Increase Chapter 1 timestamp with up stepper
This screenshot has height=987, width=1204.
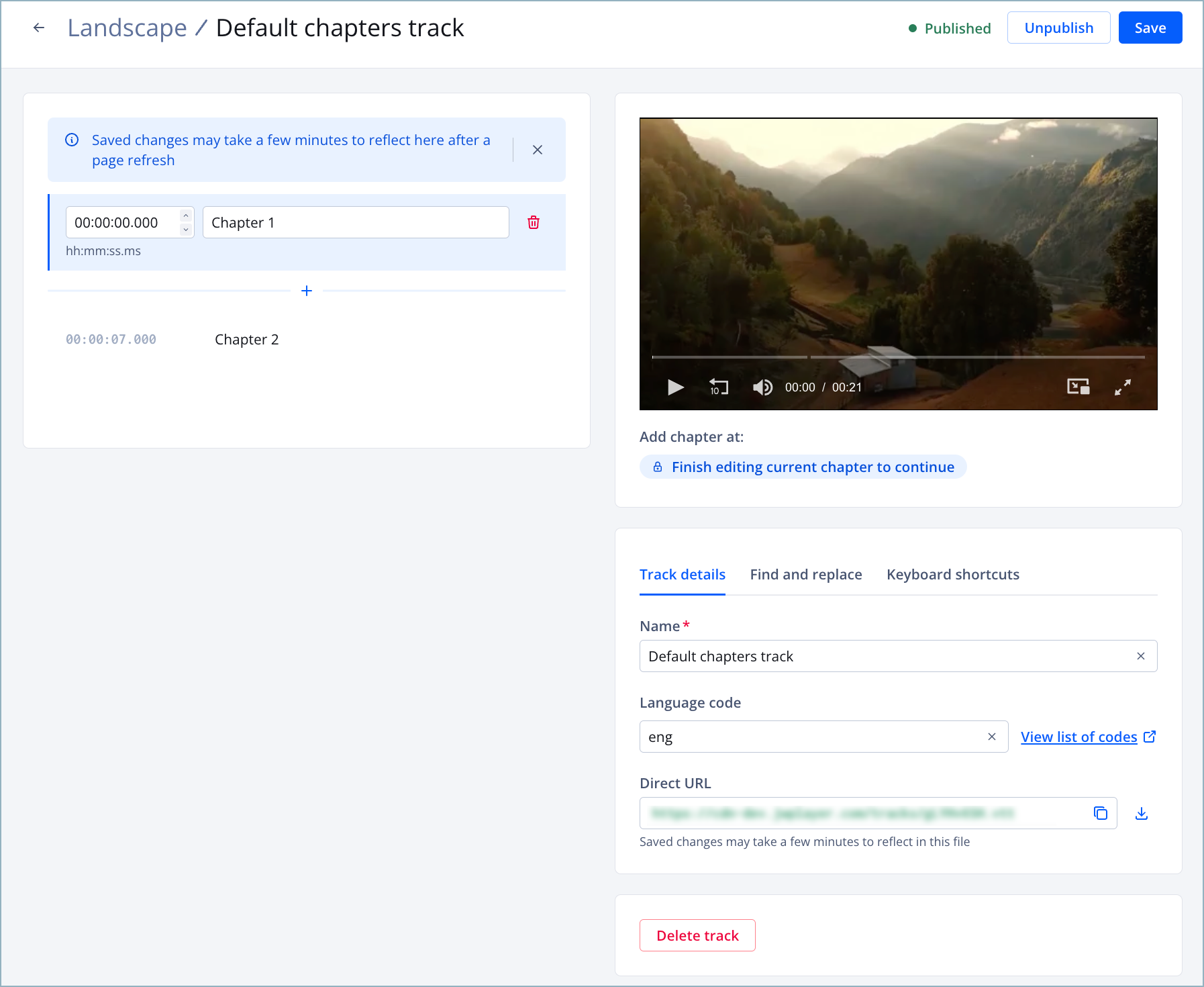(x=186, y=216)
